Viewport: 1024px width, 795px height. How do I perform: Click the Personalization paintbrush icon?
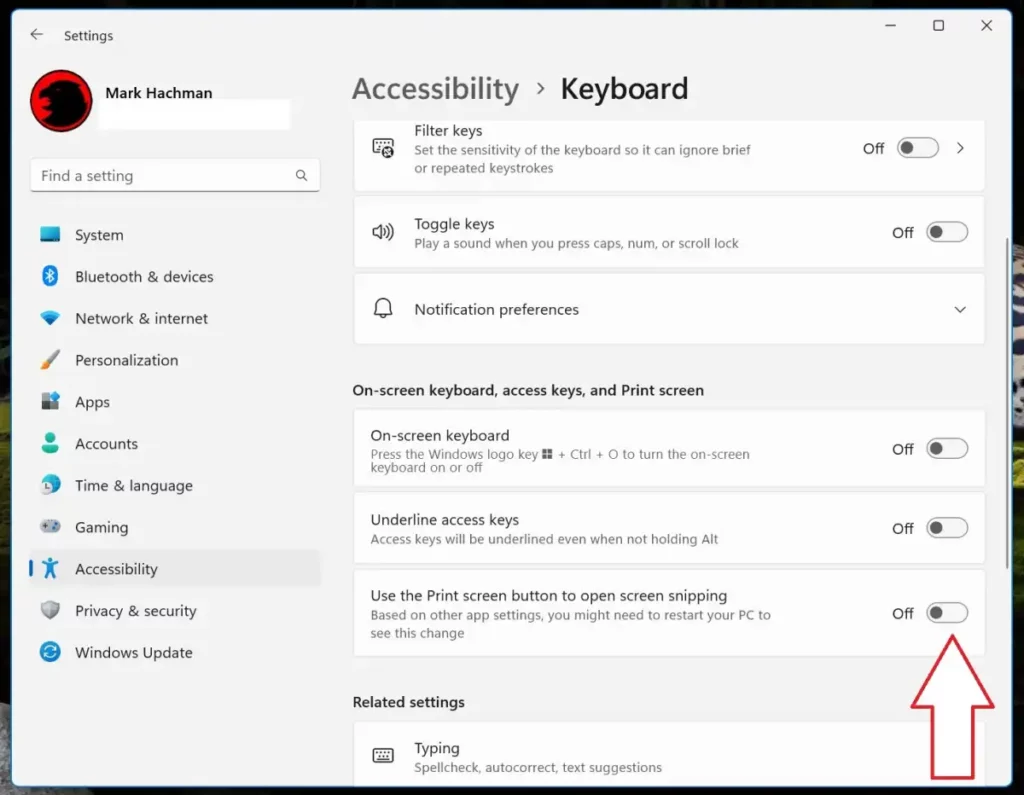click(50, 360)
